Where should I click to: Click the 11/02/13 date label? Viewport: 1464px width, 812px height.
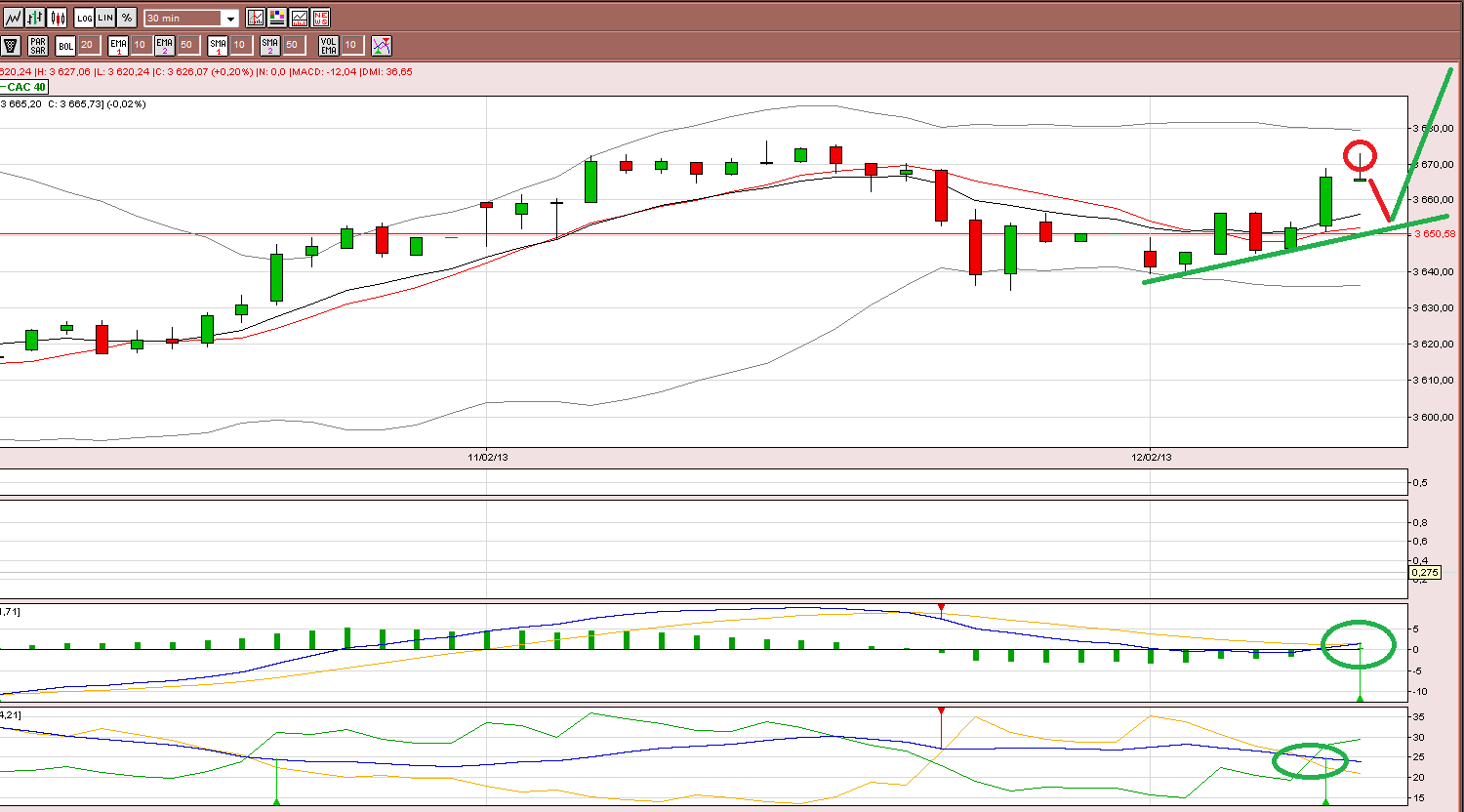pos(486,456)
